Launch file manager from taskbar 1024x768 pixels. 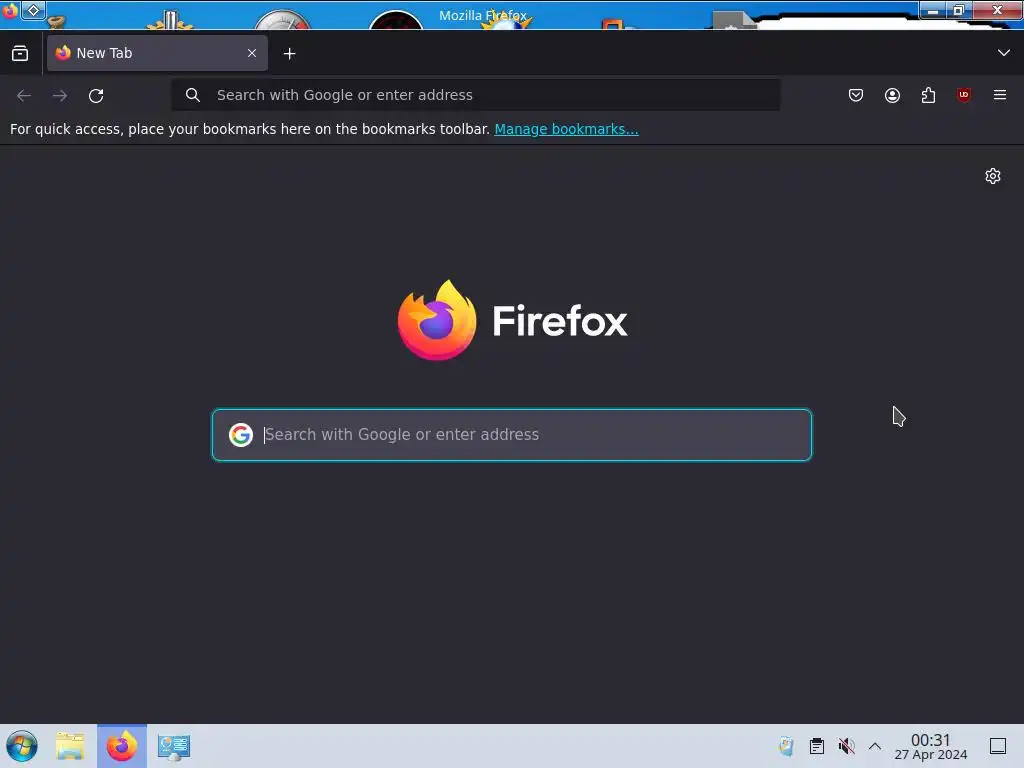70,746
